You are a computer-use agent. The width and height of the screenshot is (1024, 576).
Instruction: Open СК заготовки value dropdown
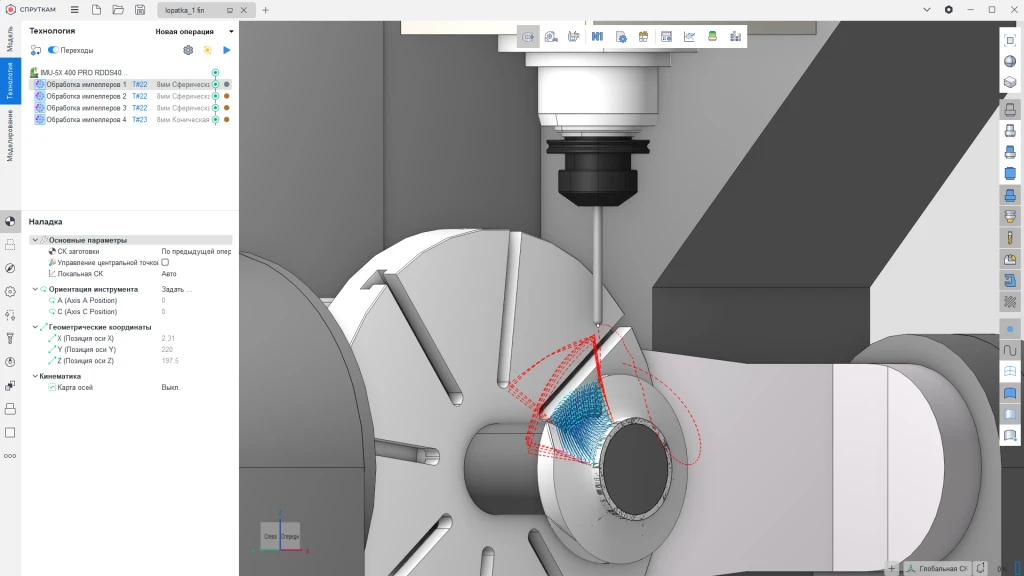click(x=196, y=251)
